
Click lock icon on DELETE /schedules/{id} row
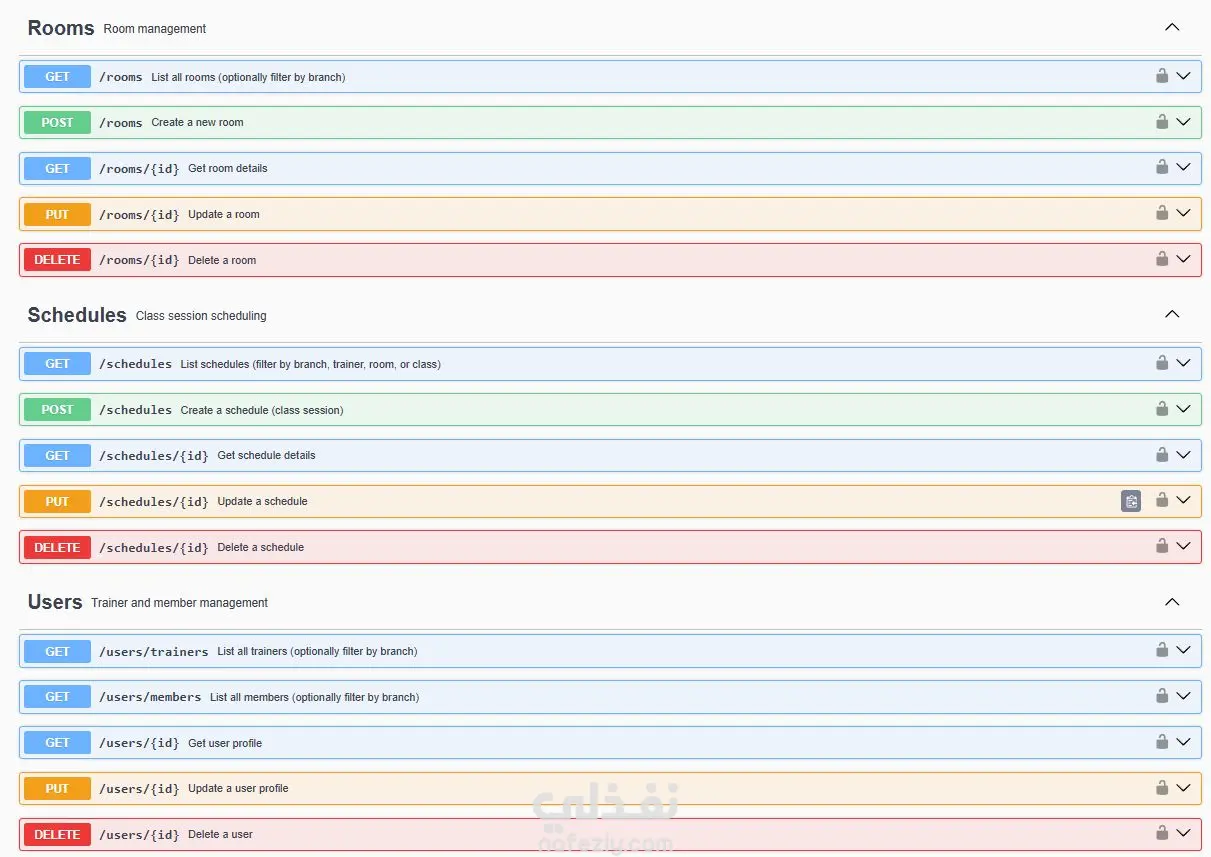1161,545
